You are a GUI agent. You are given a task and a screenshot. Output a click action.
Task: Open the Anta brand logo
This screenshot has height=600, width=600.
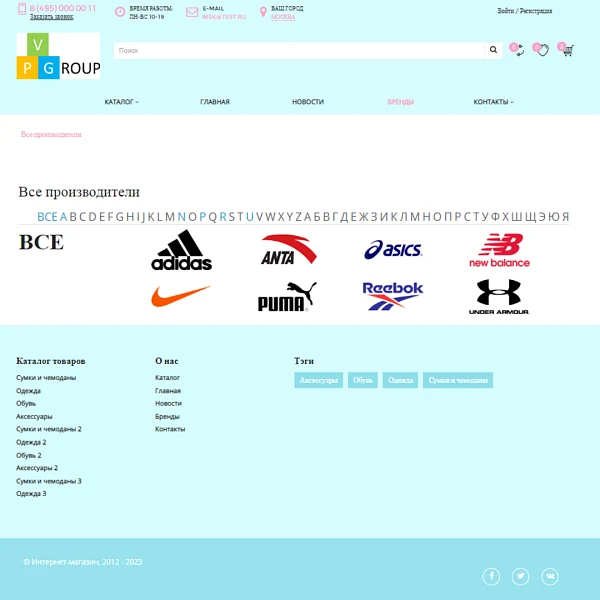[x=289, y=250]
